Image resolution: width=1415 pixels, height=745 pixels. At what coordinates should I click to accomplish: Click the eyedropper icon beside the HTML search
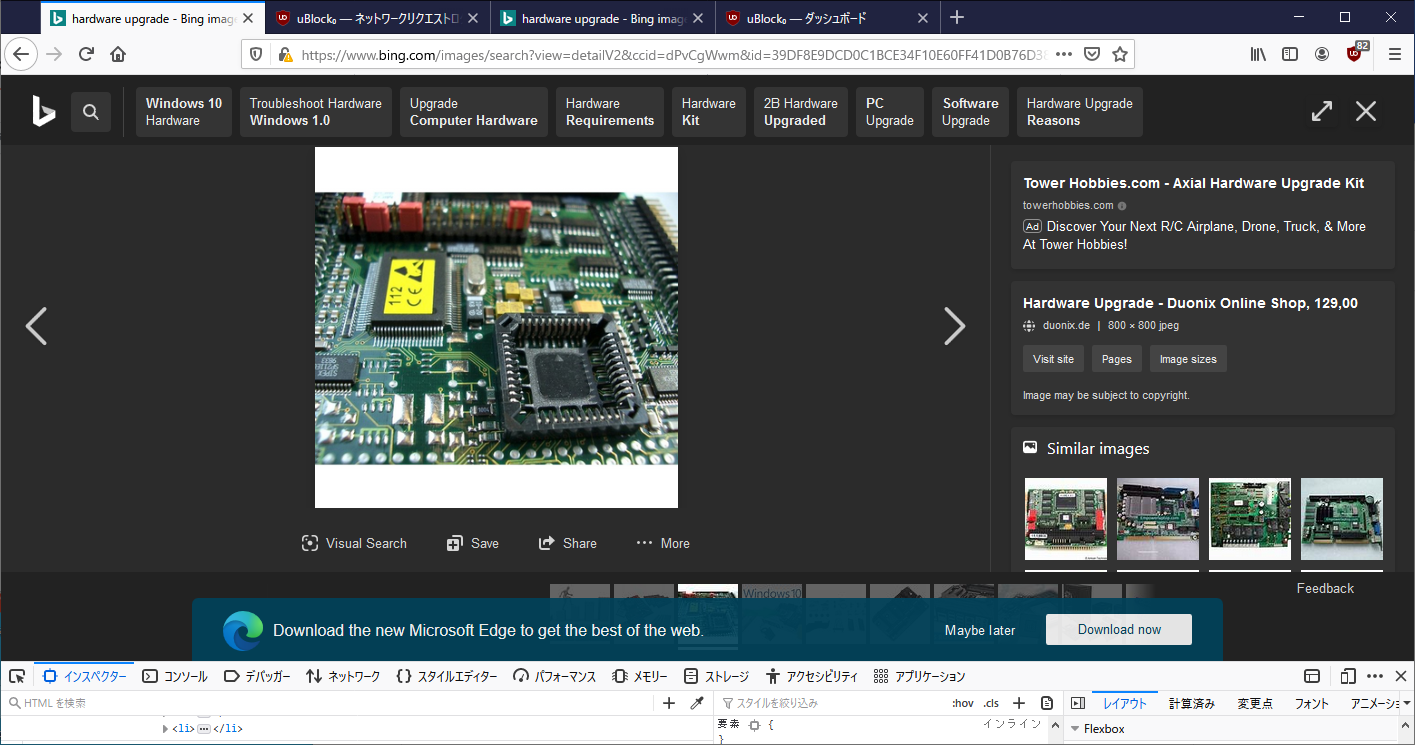(x=697, y=703)
